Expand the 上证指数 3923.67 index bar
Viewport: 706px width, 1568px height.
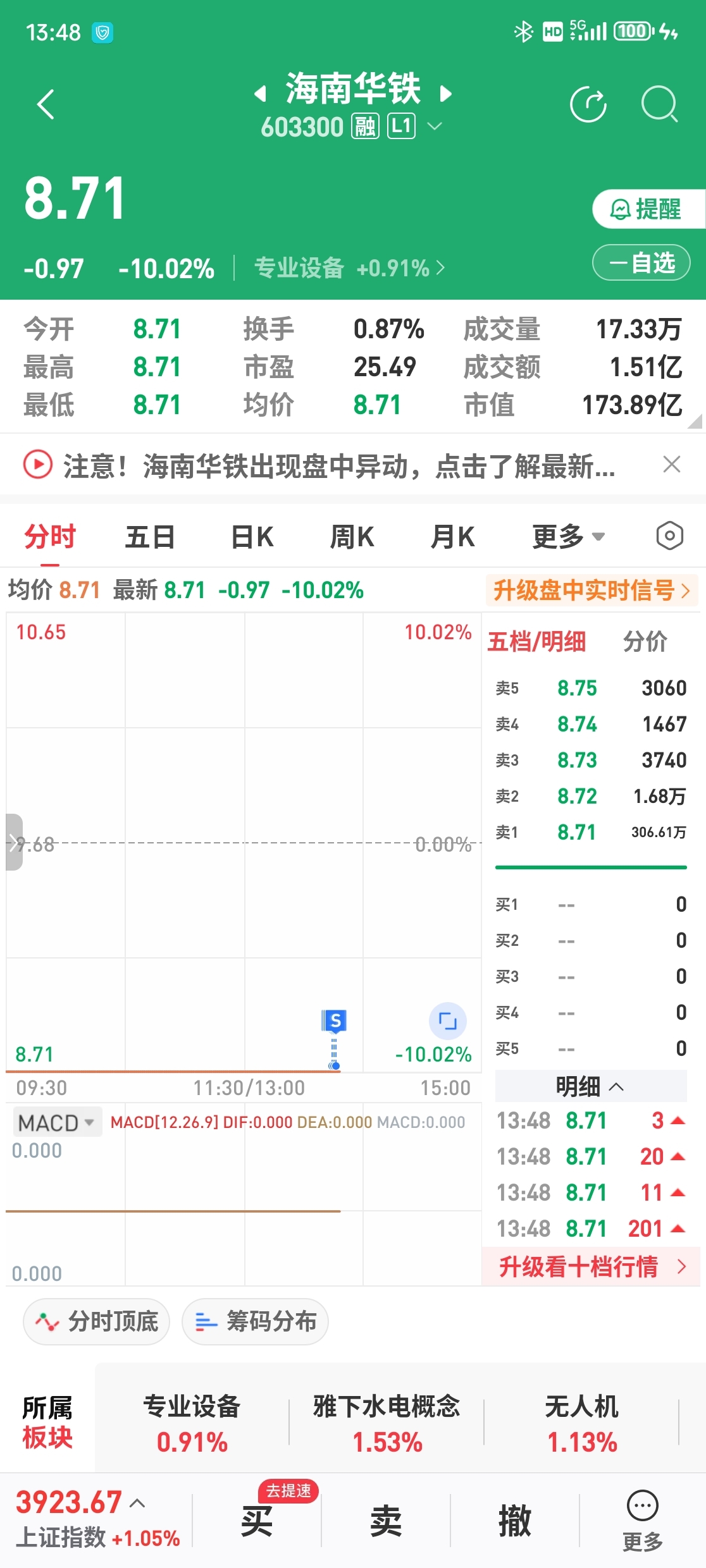(x=97, y=1520)
